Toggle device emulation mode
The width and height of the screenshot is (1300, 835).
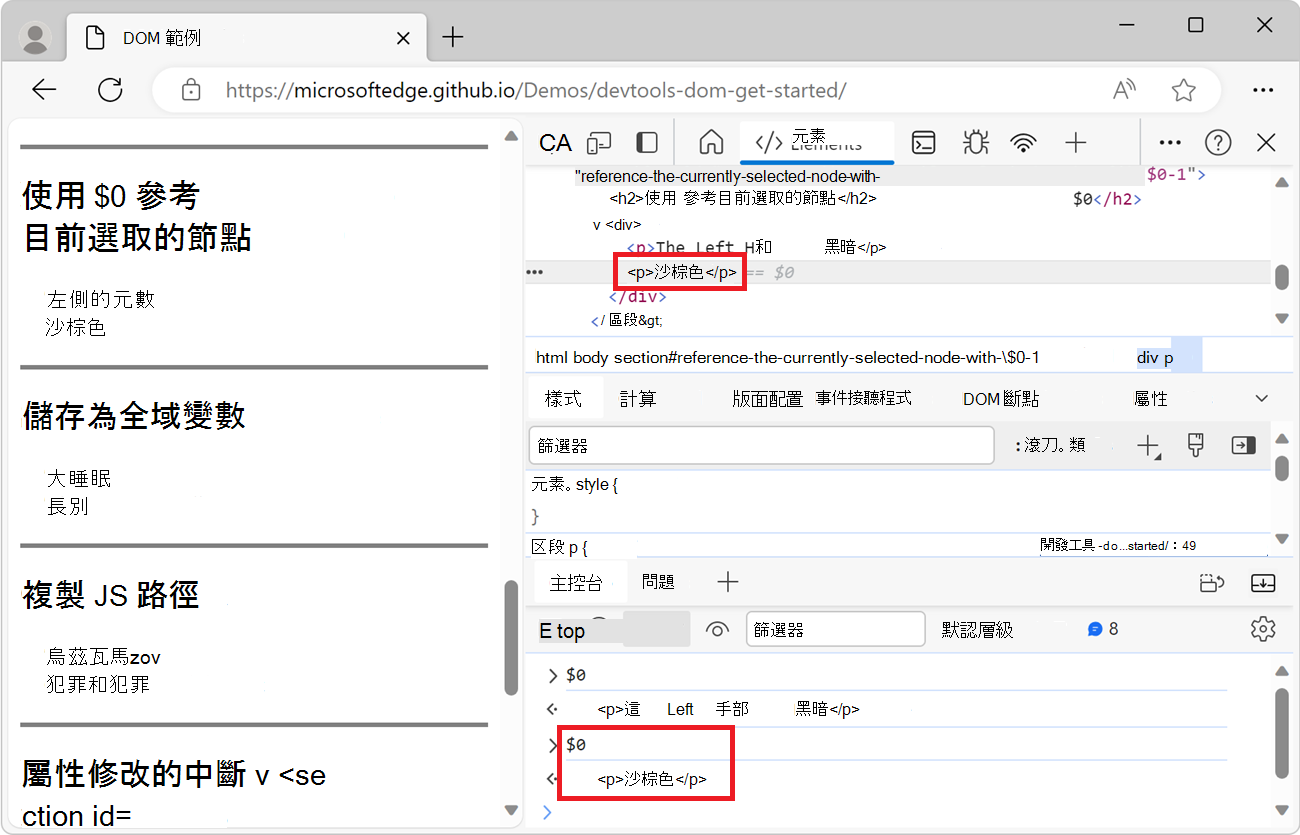click(x=599, y=143)
